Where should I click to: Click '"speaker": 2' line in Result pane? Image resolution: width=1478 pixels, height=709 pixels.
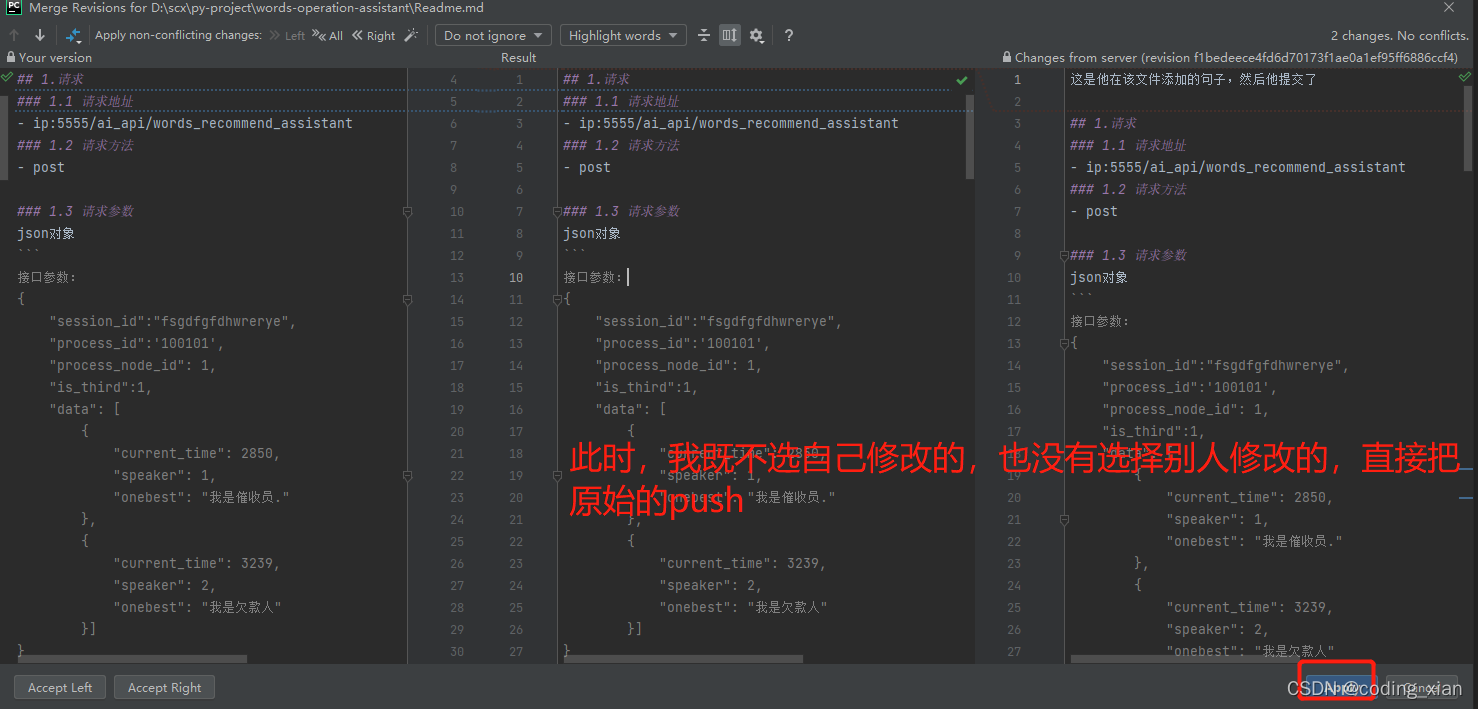[710, 586]
